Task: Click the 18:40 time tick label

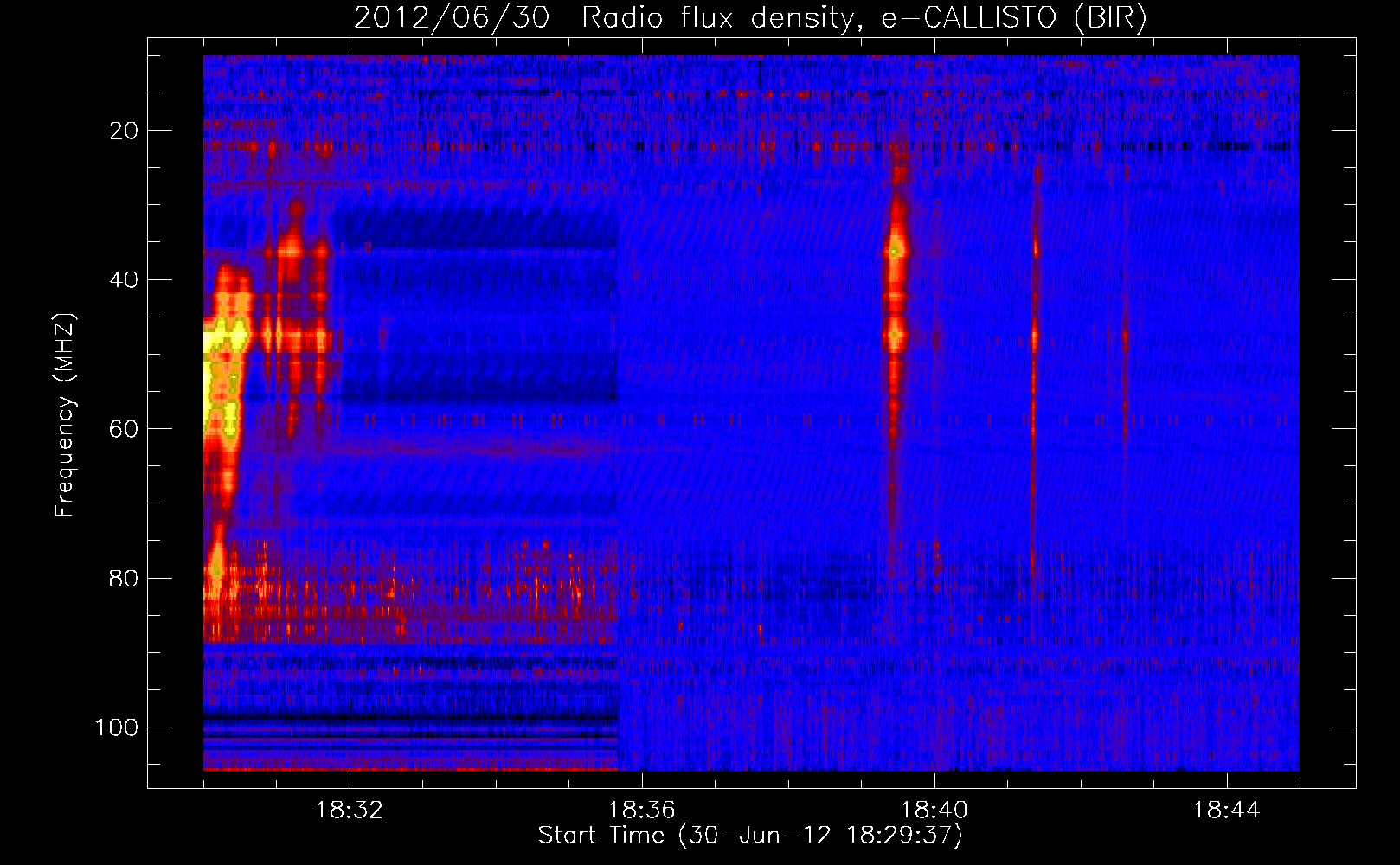Action: pos(934,811)
